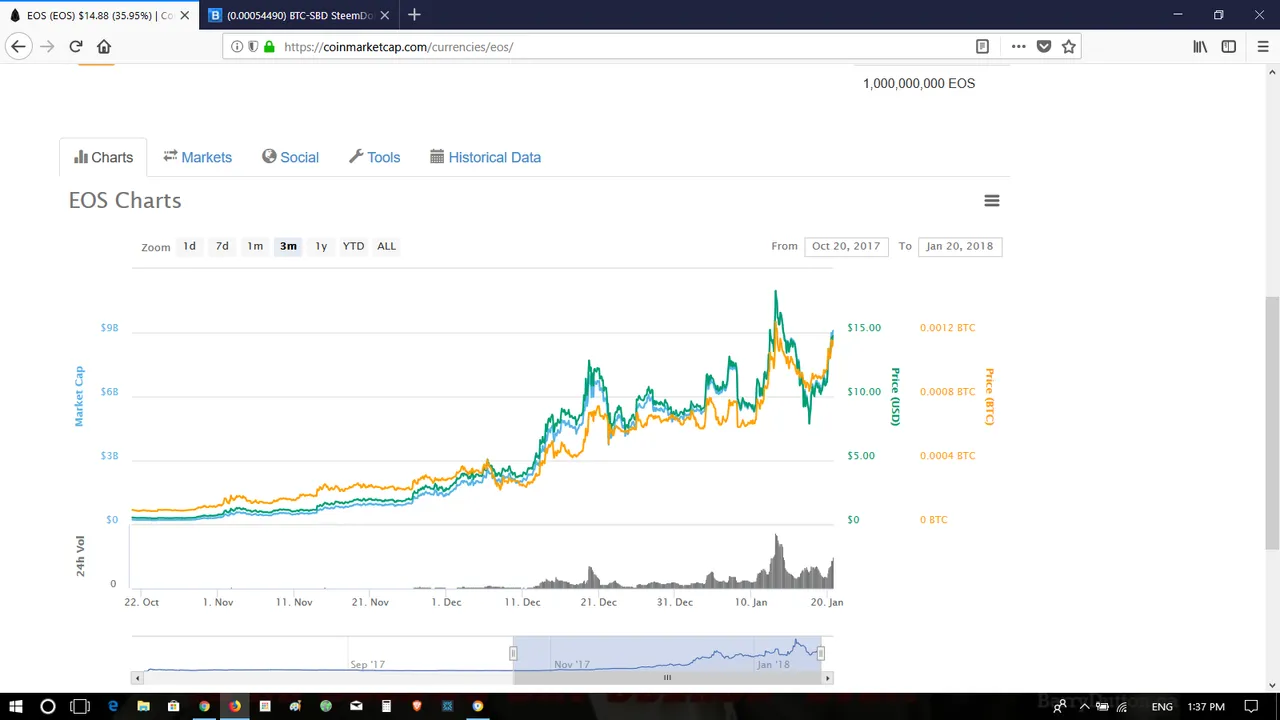Open Microsoft Store from taskbar
1280x720 pixels.
click(173, 706)
